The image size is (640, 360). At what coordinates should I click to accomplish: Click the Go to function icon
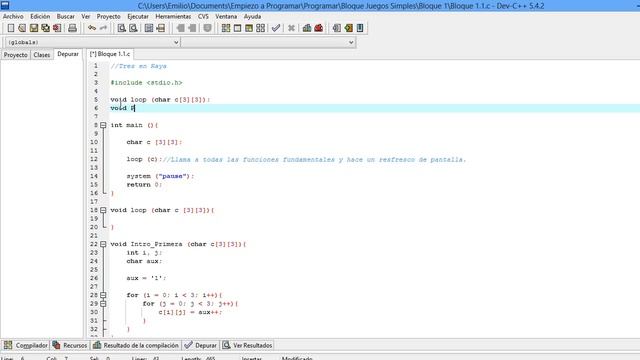pyautogui.click(x=149, y=28)
